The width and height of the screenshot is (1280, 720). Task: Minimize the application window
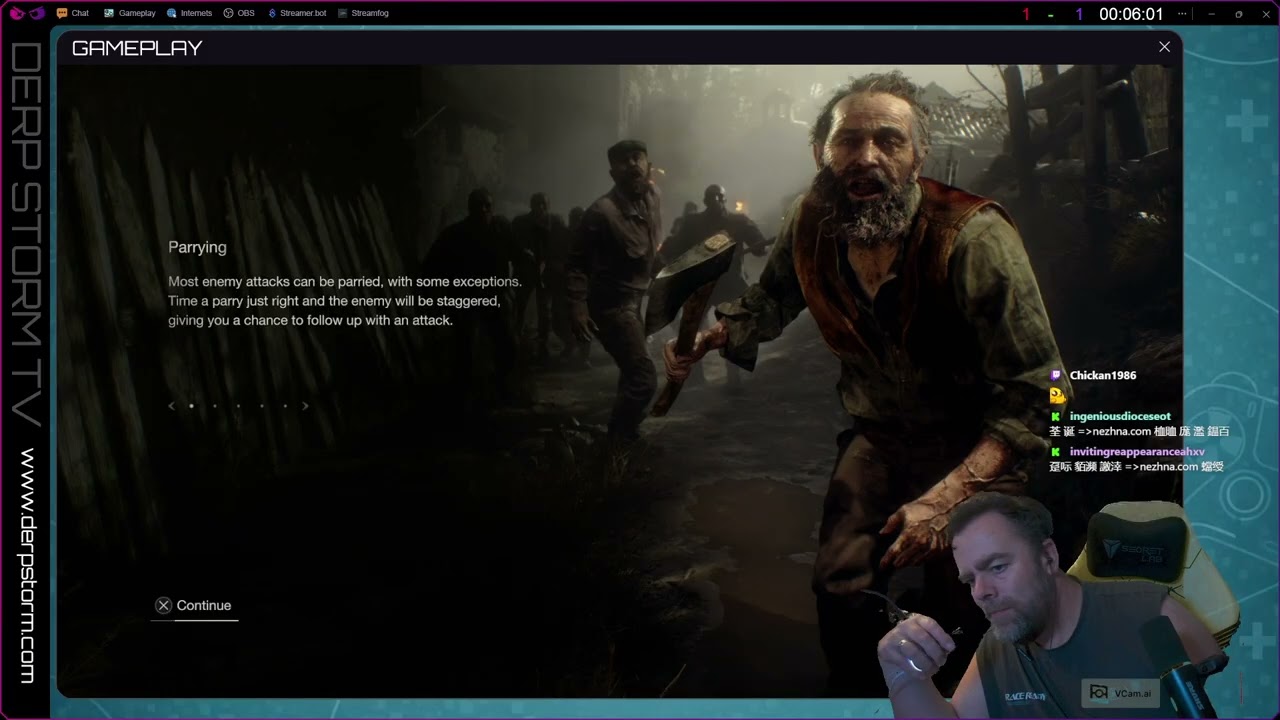click(1211, 14)
